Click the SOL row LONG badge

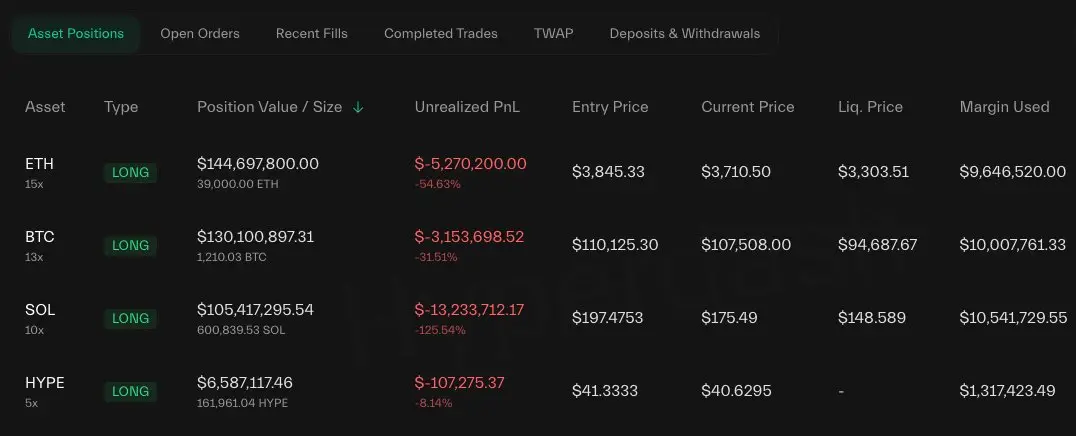pos(130,318)
